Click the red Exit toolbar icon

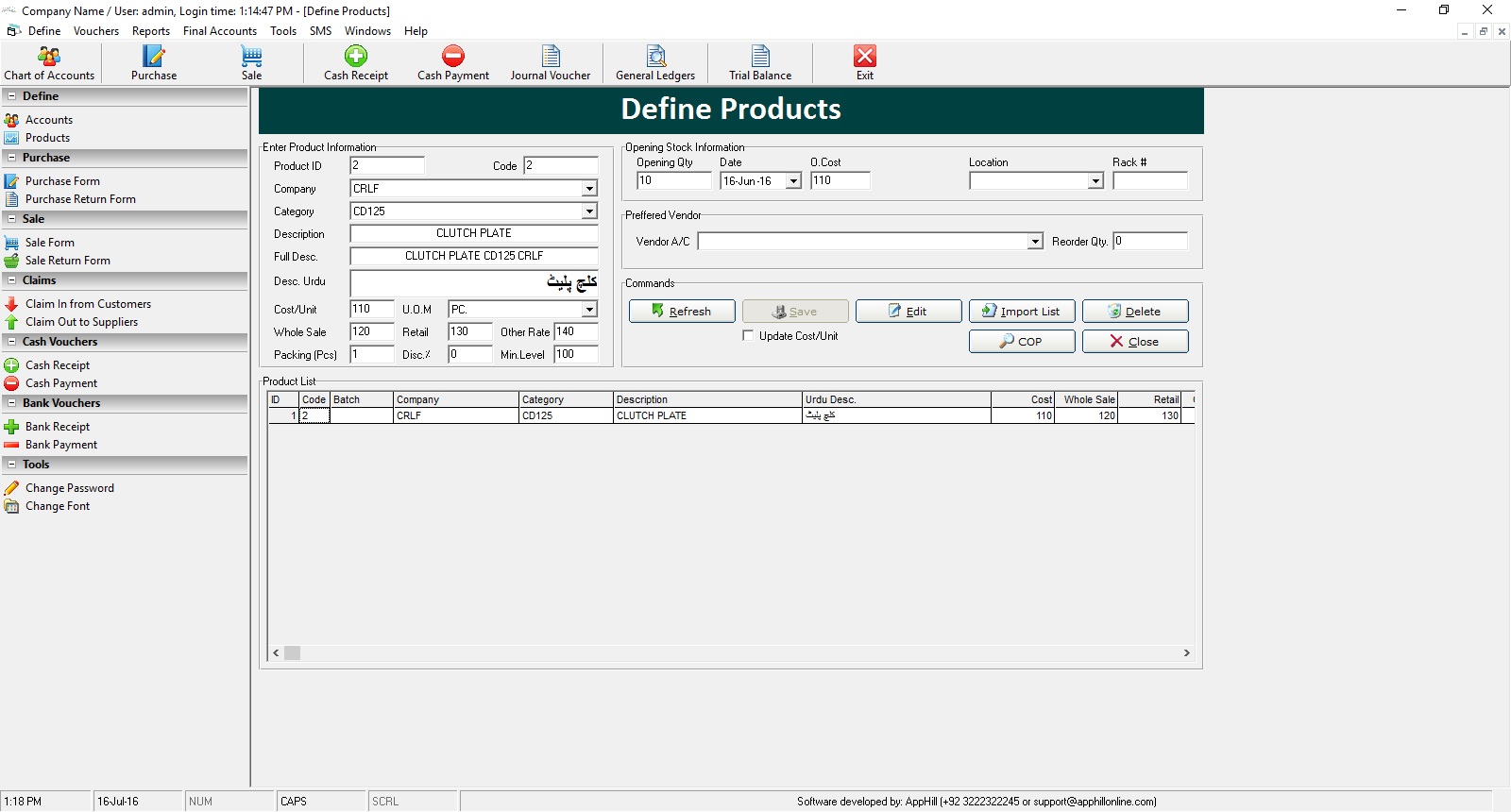click(865, 63)
